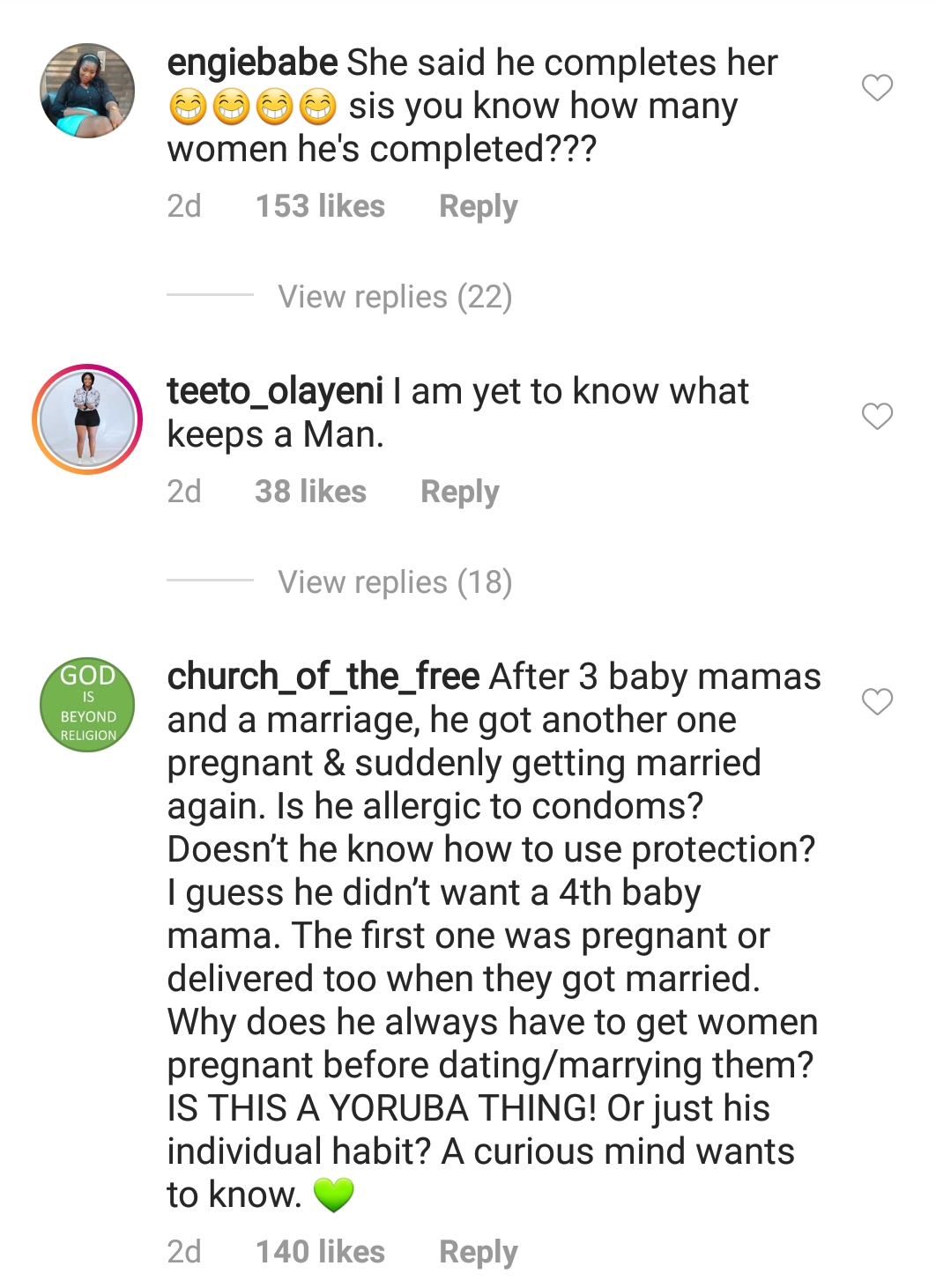View who gave 153 likes
Image resolution: width=936 pixels, height=1288 pixels.
[320, 206]
